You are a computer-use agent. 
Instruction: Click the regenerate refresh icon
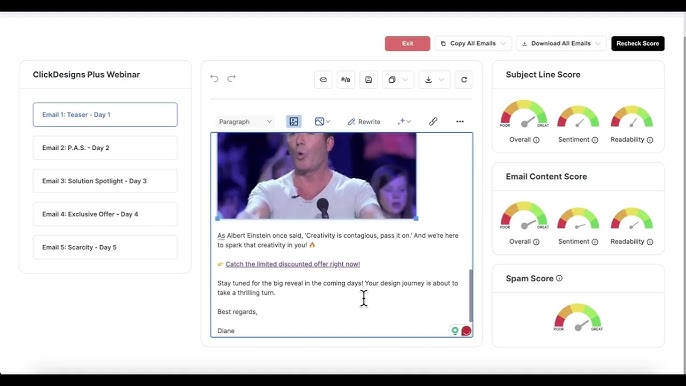pos(464,80)
